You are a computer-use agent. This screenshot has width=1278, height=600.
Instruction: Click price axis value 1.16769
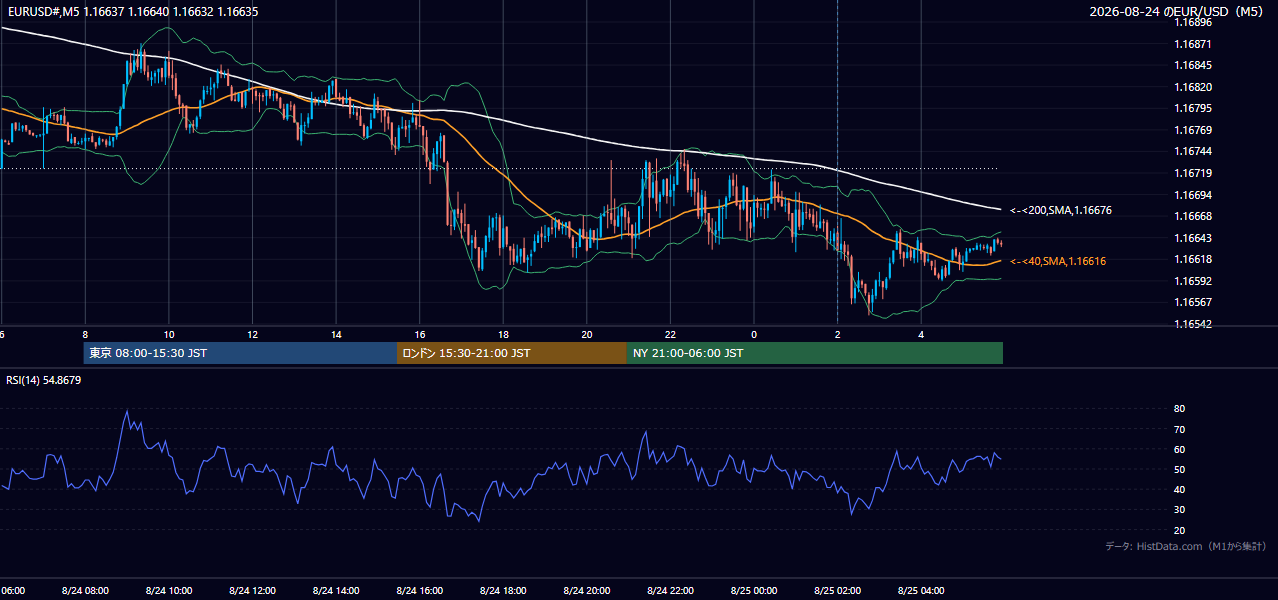[1195, 130]
